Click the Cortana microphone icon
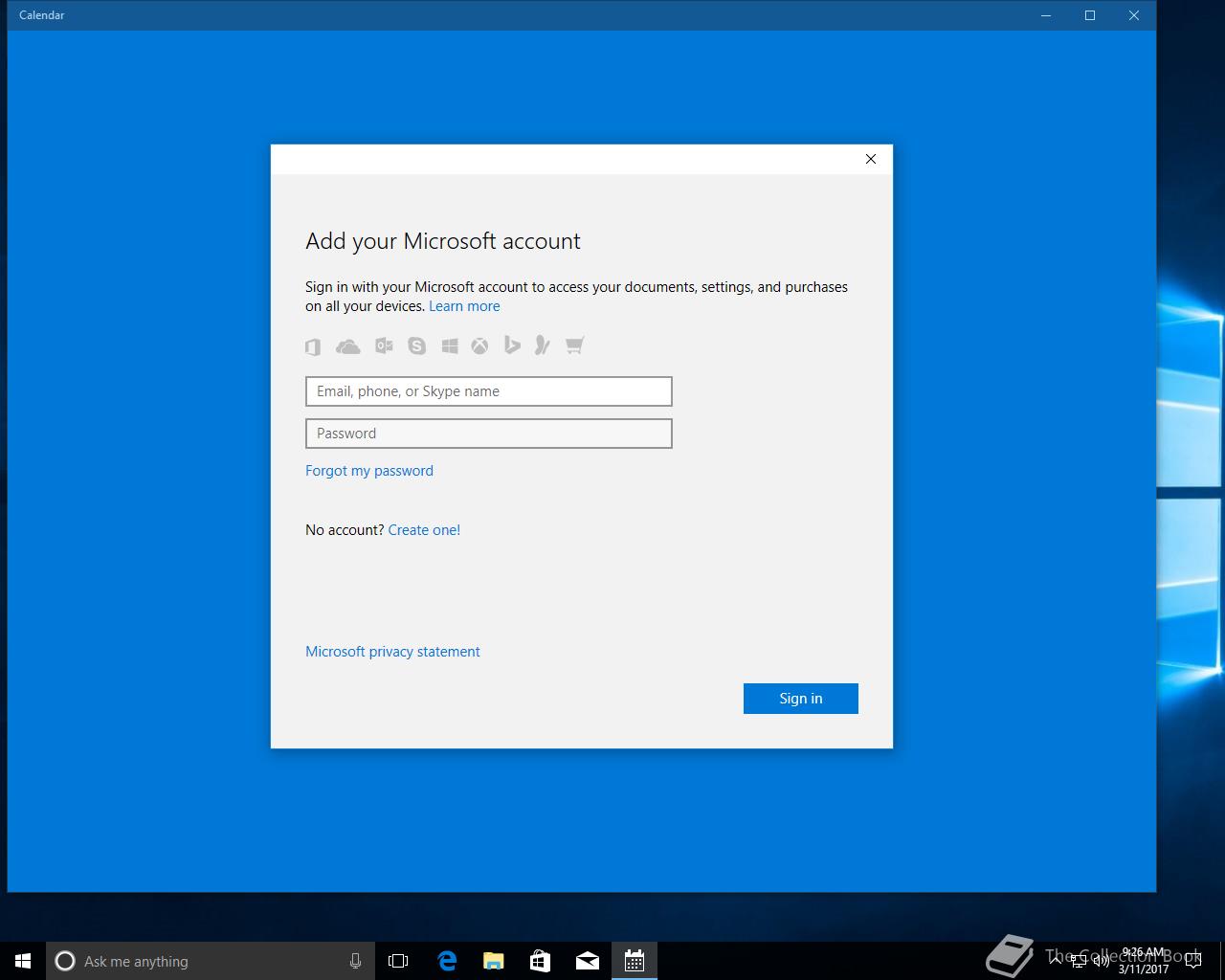Screen dimensions: 1225x980 355,961
